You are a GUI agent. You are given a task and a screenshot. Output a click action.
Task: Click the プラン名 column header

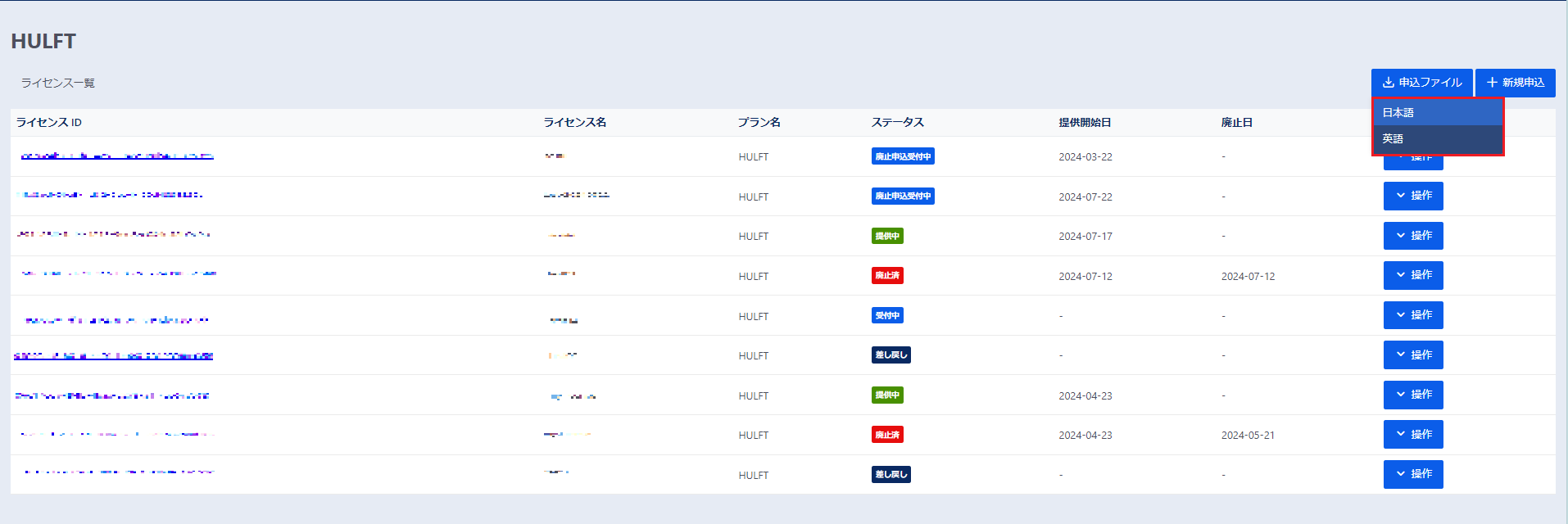pyautogui.click(x=759, y=122)
